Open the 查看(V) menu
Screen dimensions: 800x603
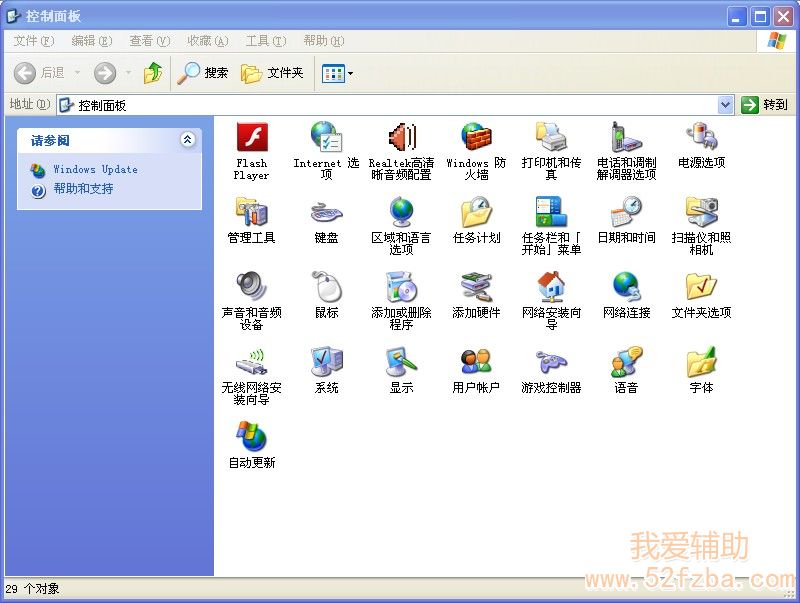[x=149, y=41]
